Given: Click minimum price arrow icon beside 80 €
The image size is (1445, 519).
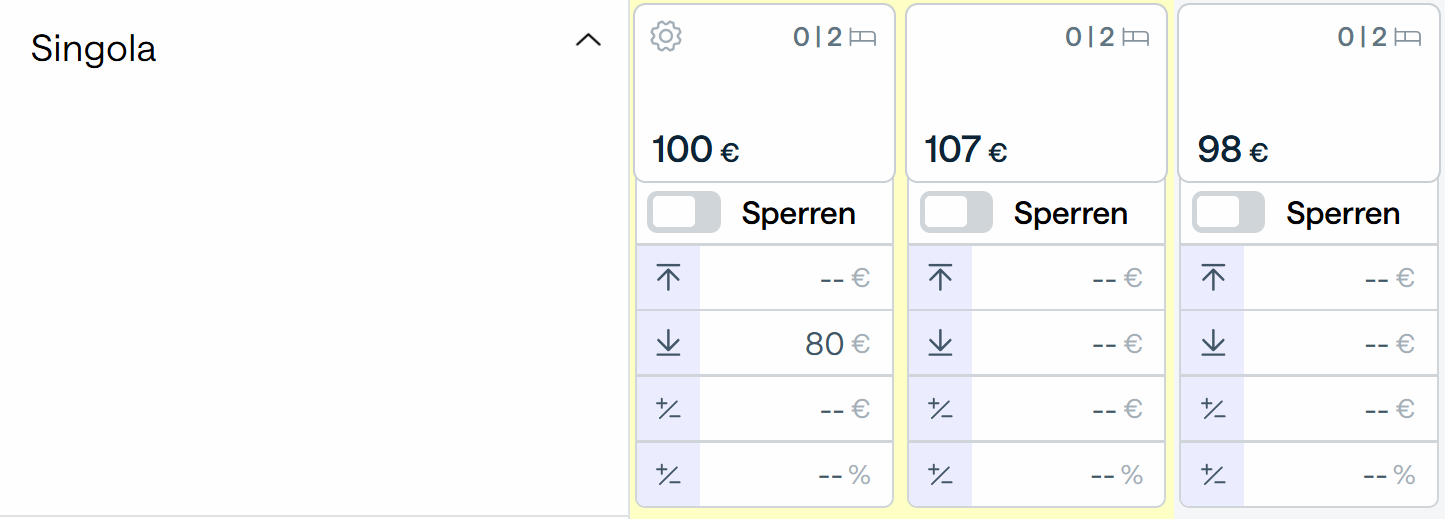Looking at the screenshot, I should tap(668, 343).
